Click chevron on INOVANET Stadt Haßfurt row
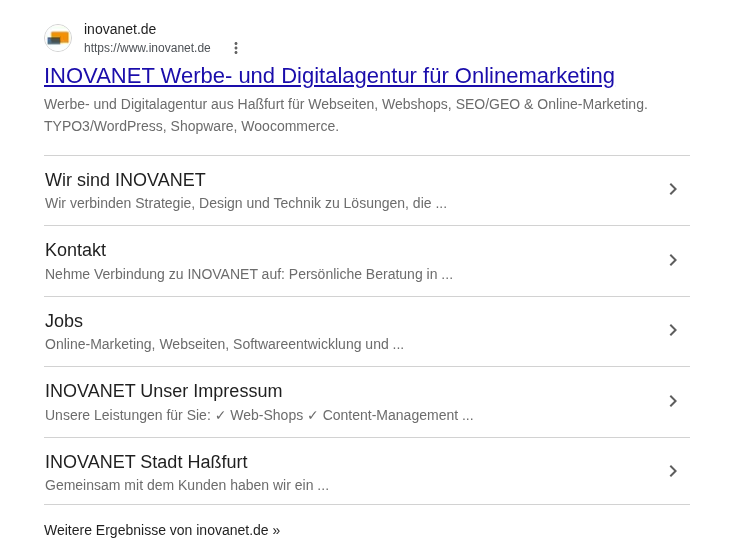The width and height of the screenshot is (737, 555). click(x=673, y=471)
